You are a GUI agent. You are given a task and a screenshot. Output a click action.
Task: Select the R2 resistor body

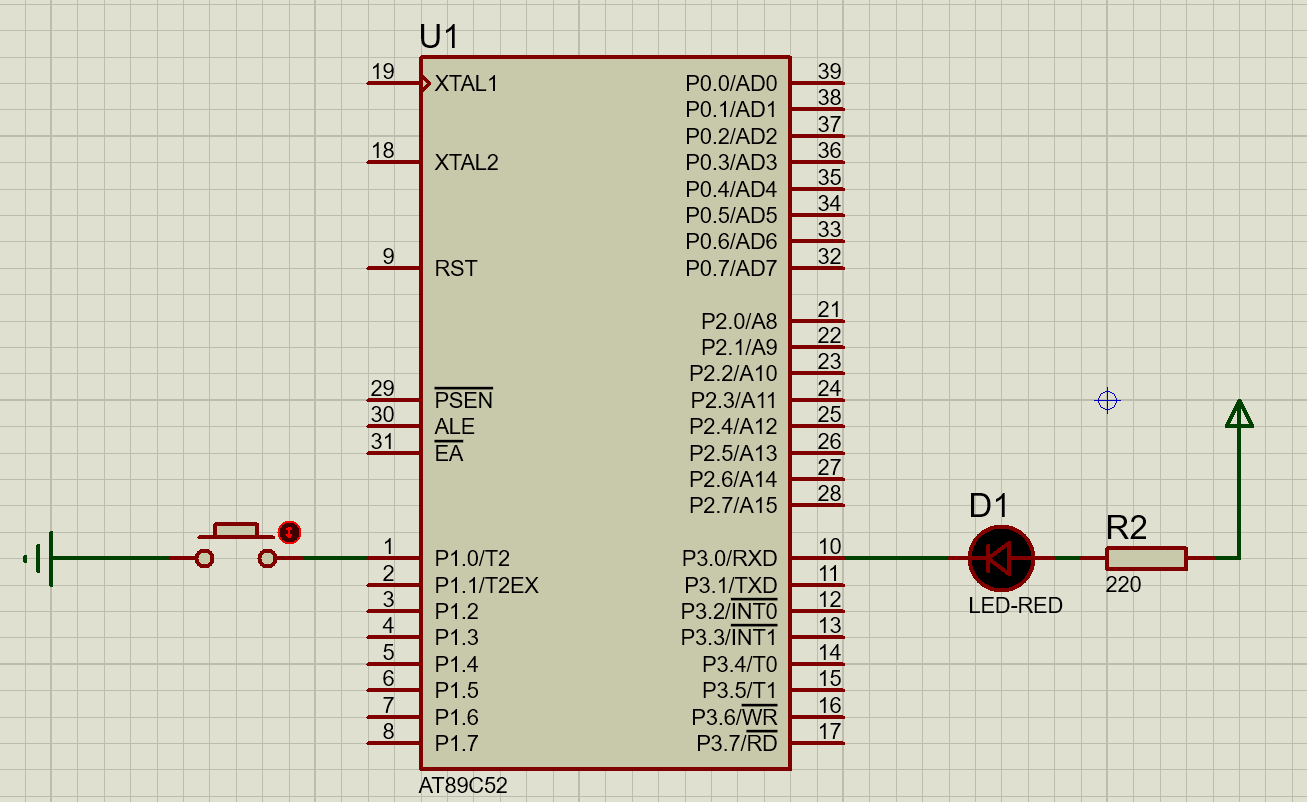[x=1146, y=558]
